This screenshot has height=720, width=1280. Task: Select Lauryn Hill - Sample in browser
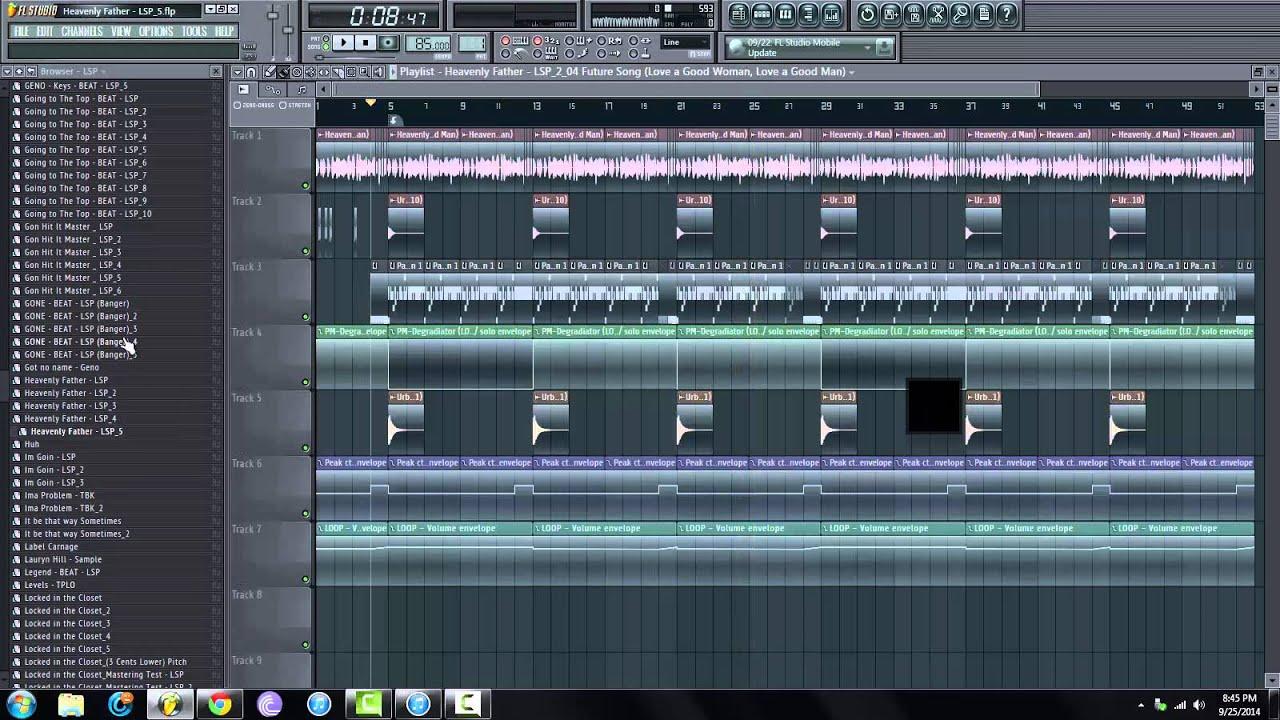(63, 559)
